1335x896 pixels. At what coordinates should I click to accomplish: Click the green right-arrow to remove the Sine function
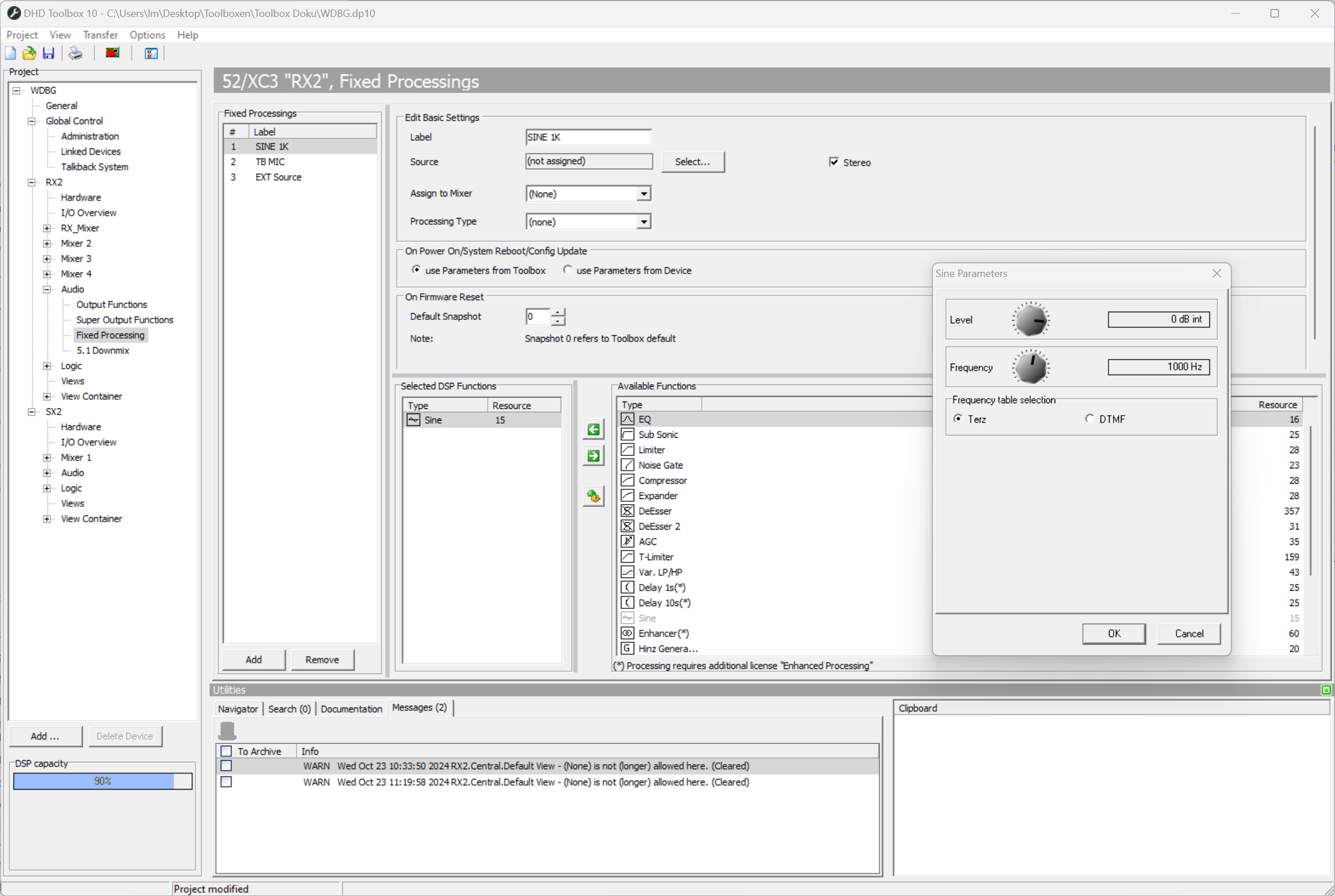click(x=593, y=456)
